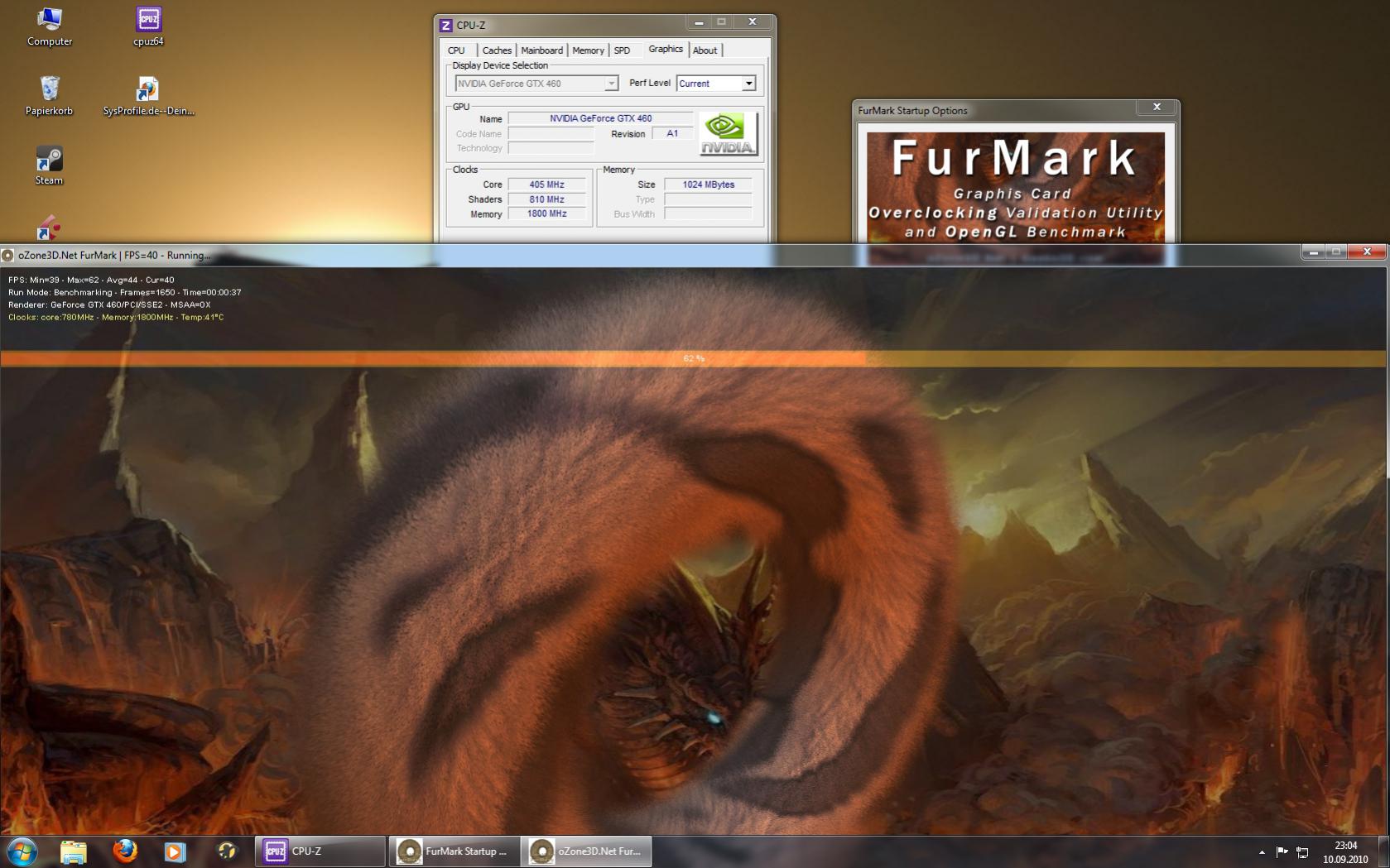Click the memory Size 1024 MBytes value
The height and width of the screenshot is (868, 1390).
click(x=708, y=185)
